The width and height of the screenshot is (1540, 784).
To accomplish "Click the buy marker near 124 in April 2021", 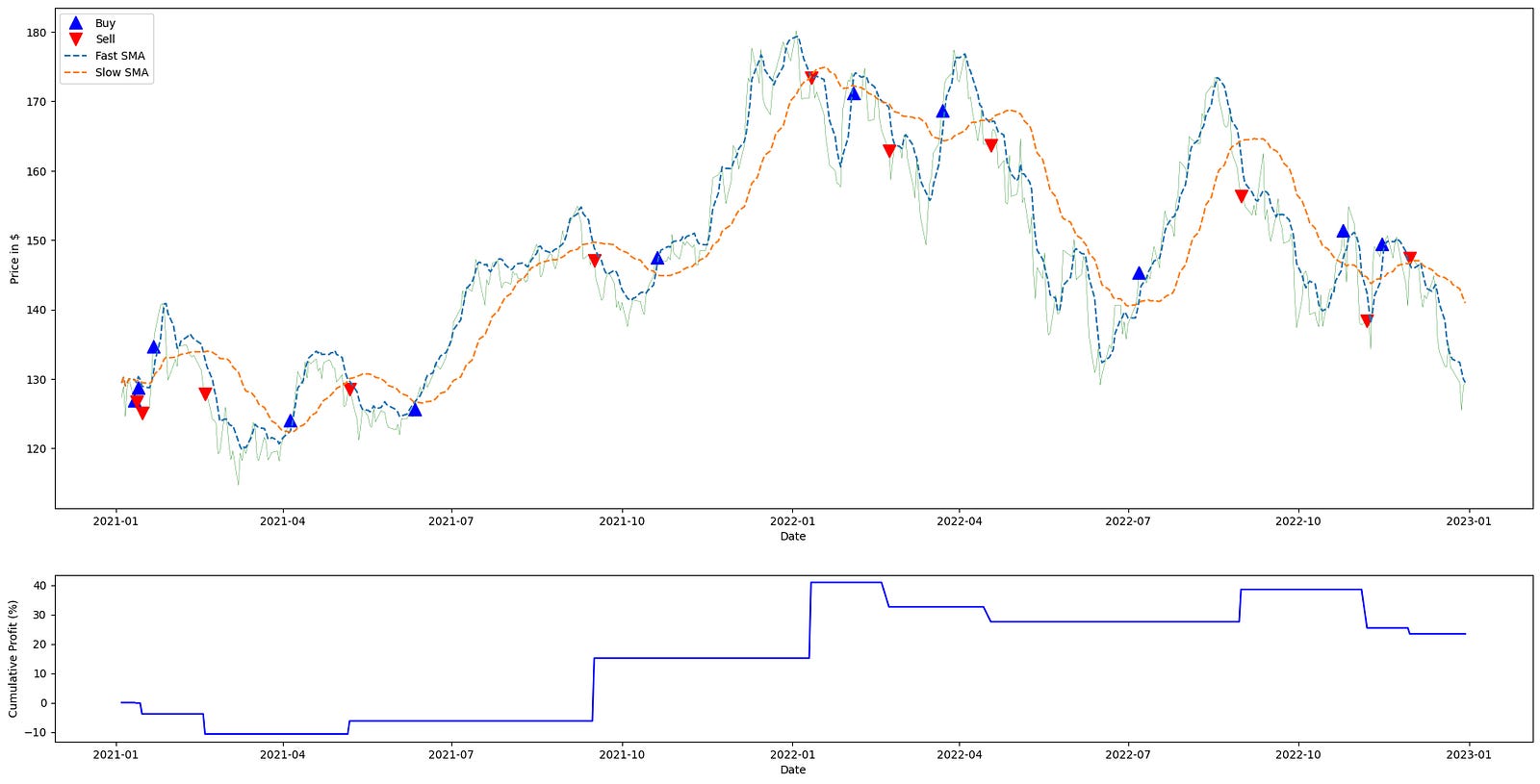I will coord(291,420).
